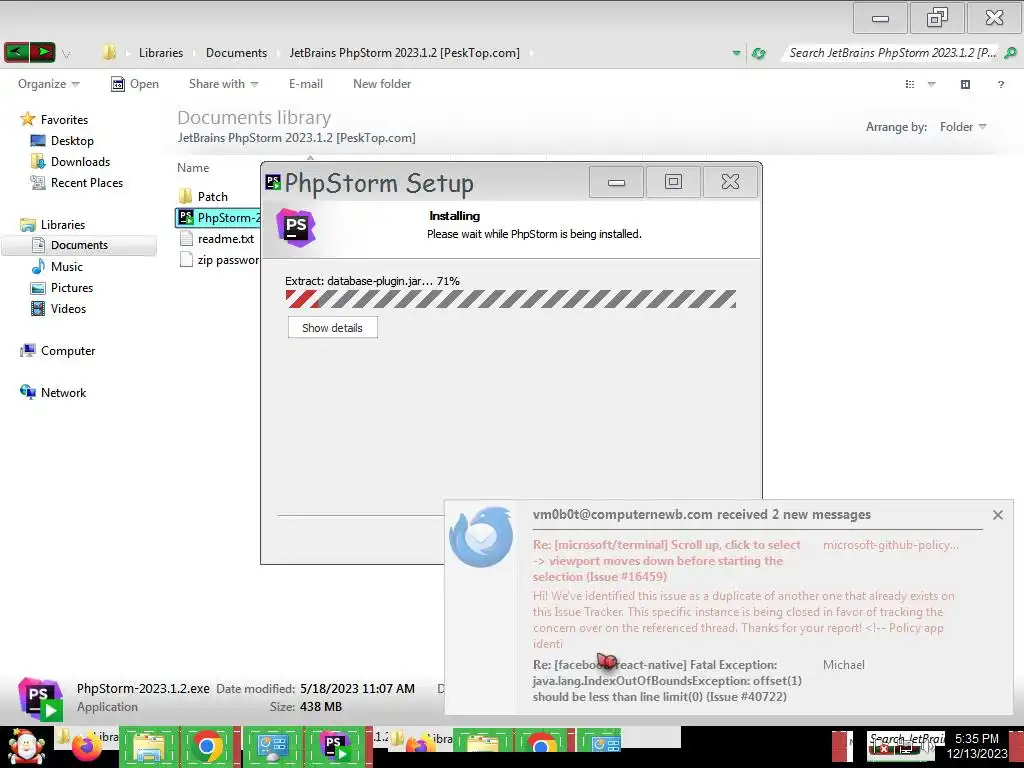Click the installation progress bar

tap(511, 298)
